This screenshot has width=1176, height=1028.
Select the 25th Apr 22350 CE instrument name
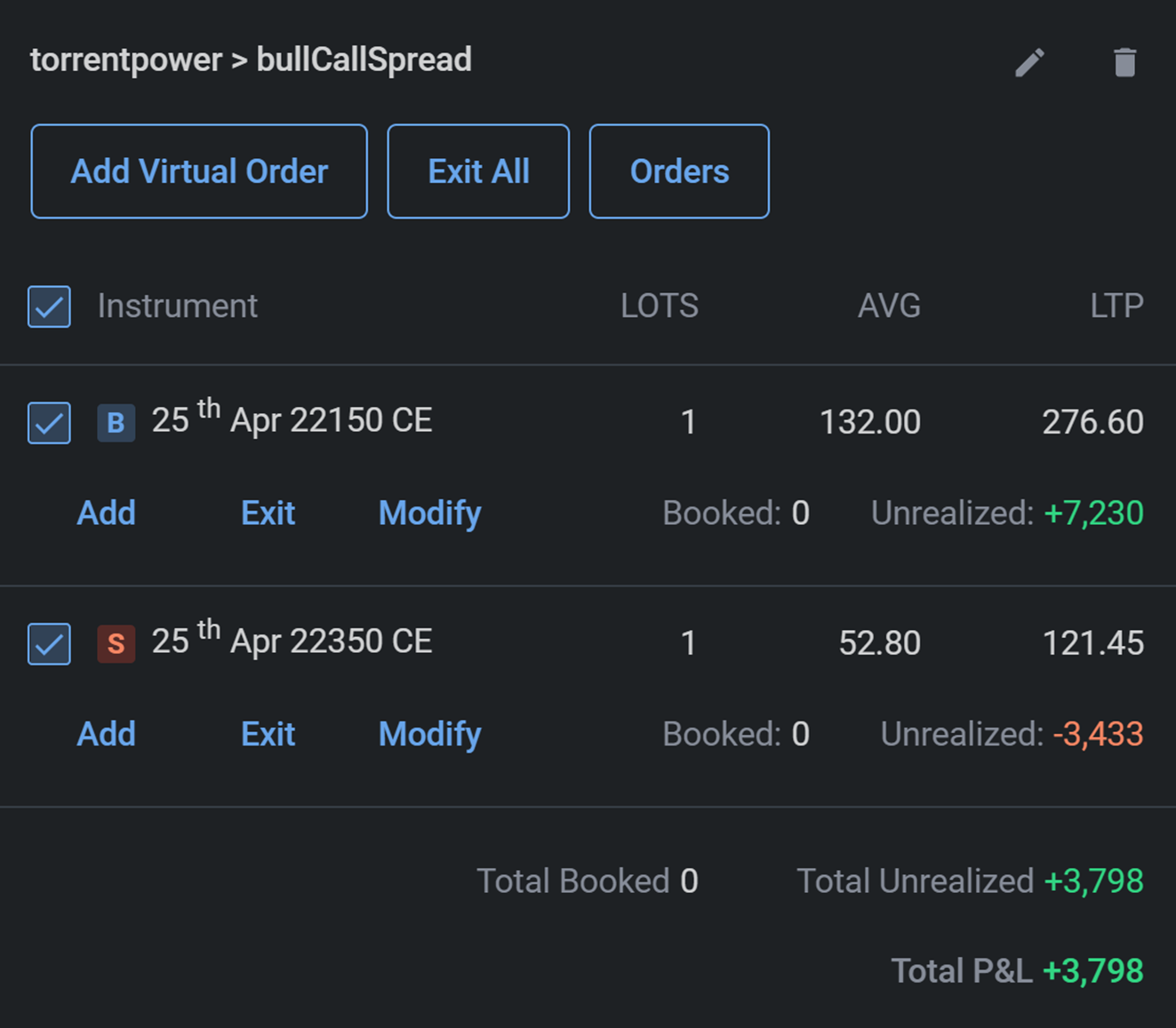[x=292, y=639]
